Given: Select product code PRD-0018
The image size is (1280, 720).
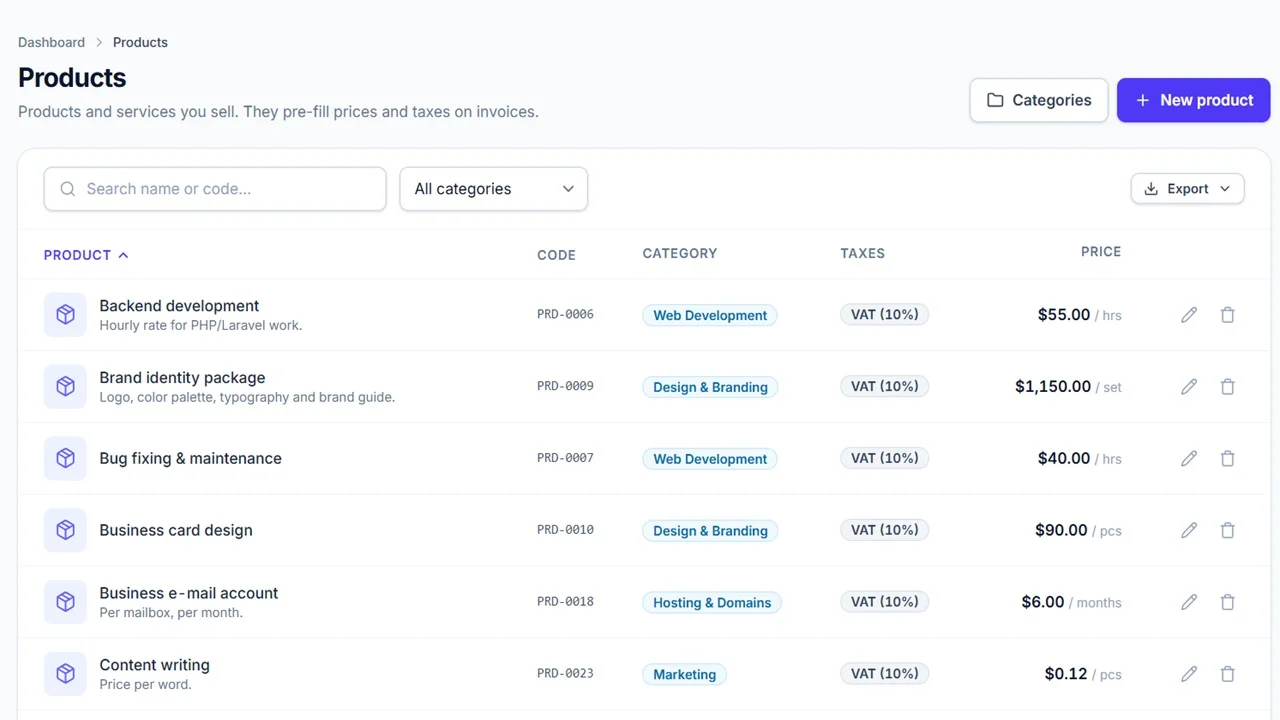Looking at the screenshot, I should click(x=565, y=602).
